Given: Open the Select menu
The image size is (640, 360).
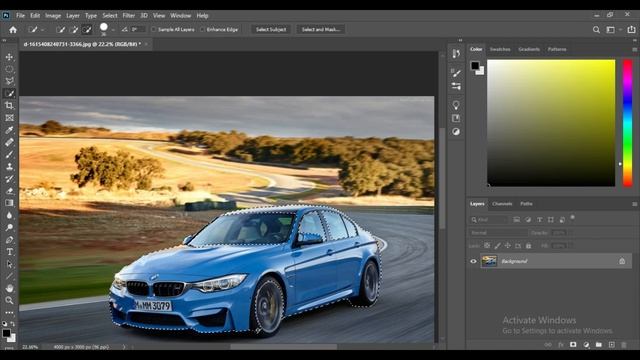Looking at the screenshot, I should (x=110, y=16).
